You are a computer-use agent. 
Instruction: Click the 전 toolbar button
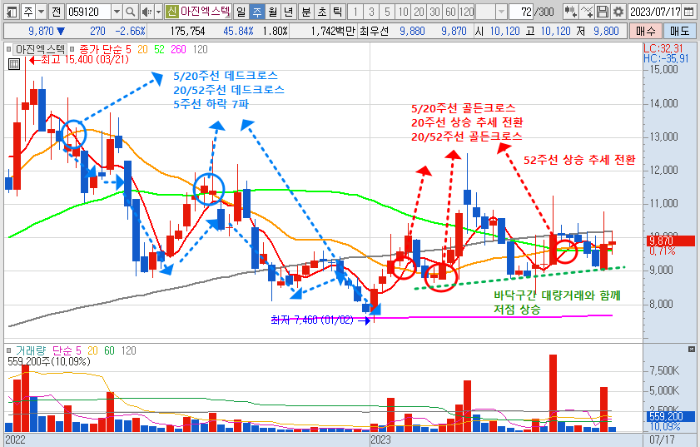pyautogui.click(x=56, y=12)
